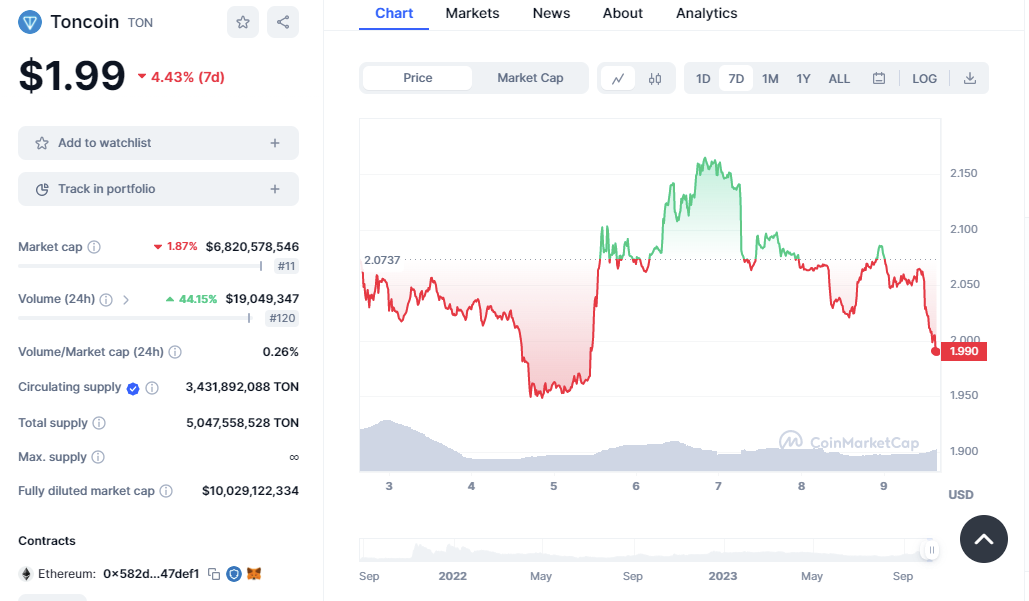Click the volume rank slider bar
Screen dimensions: 1029x601
coord(135,318)
